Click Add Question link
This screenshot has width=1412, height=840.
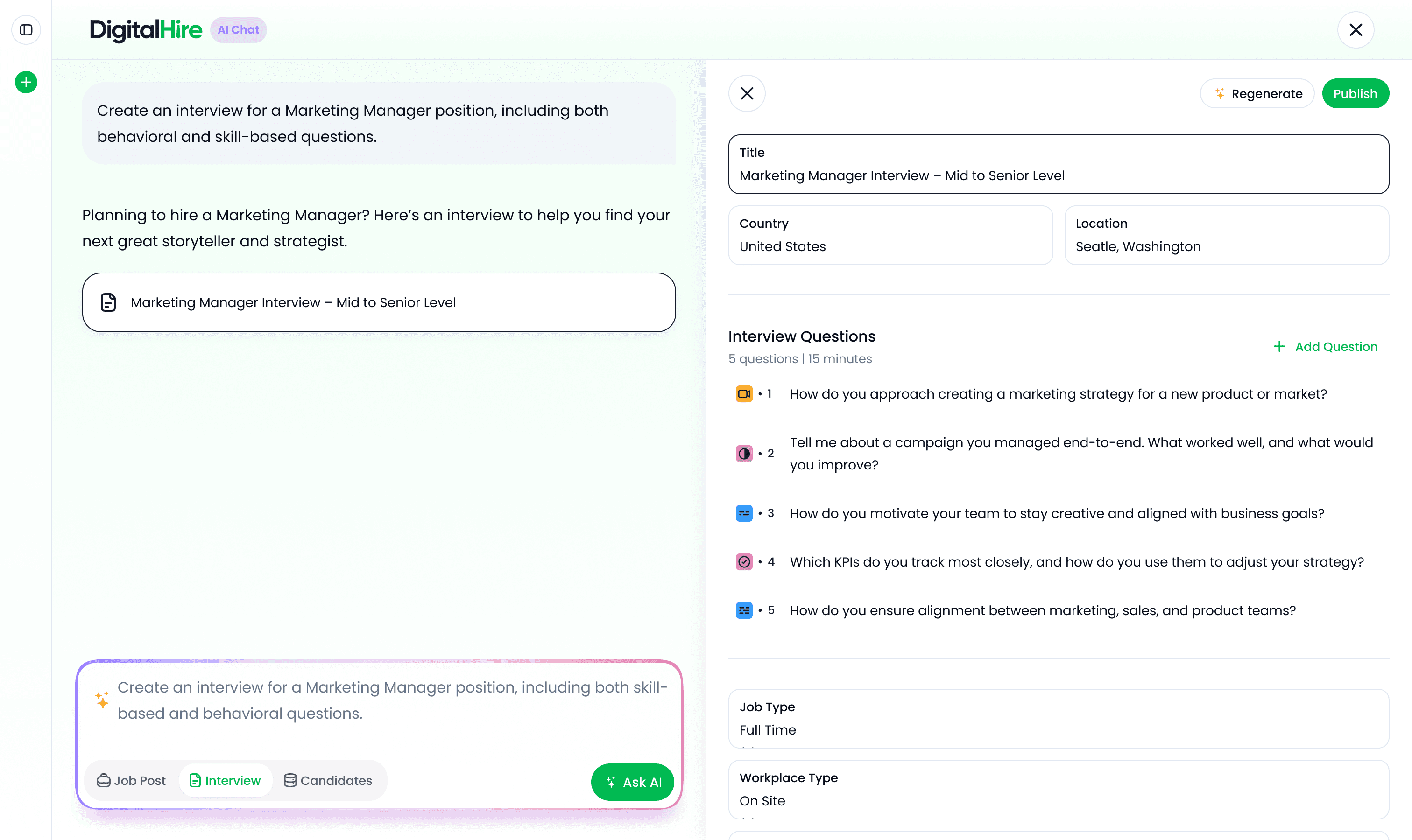coord(1325,346)
